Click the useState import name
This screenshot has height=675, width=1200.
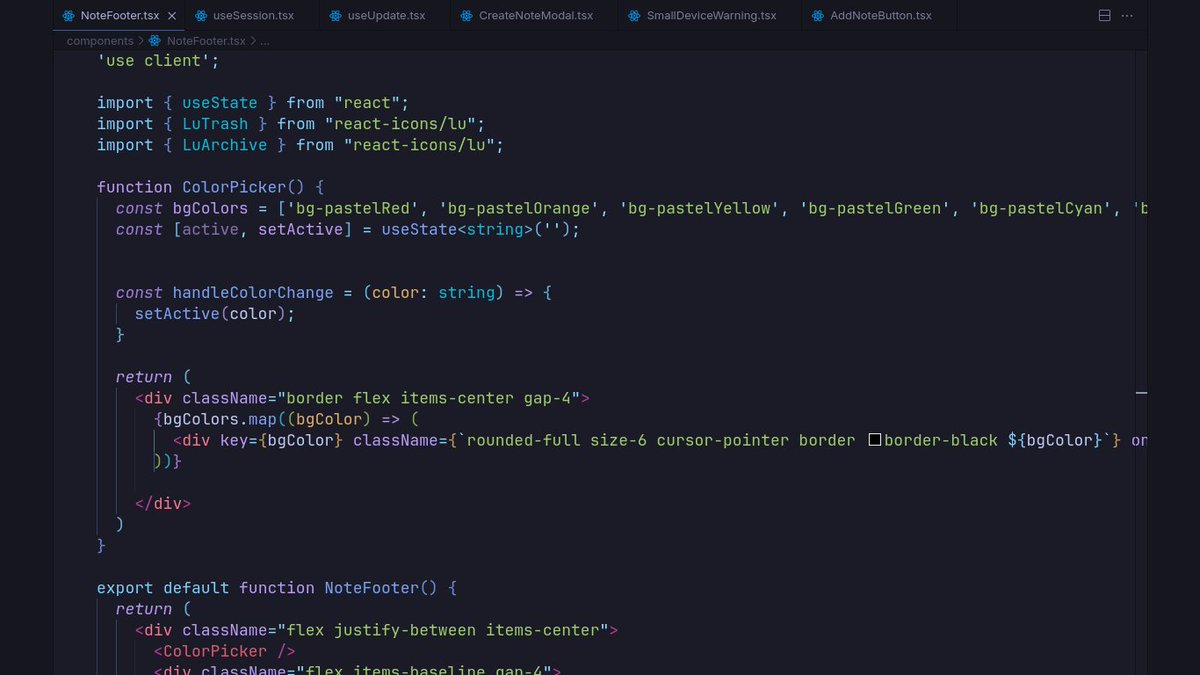(219, 103)
